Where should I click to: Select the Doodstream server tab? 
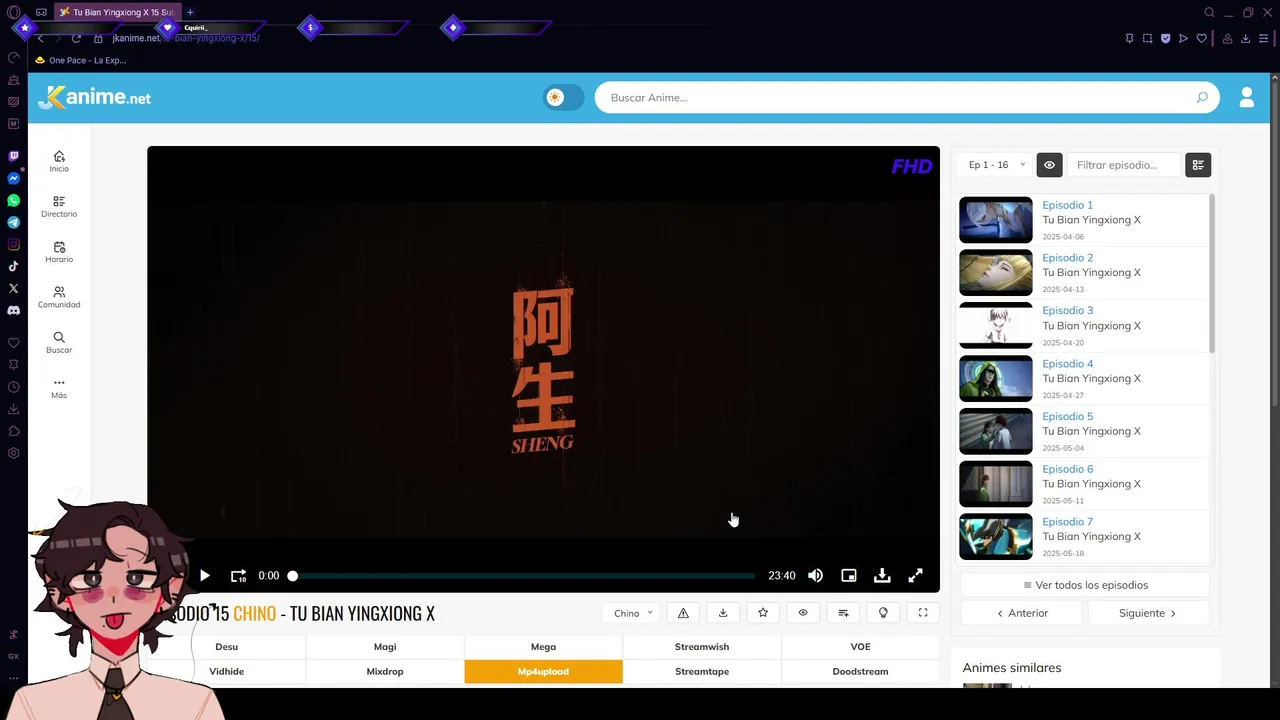pos(860,671)
